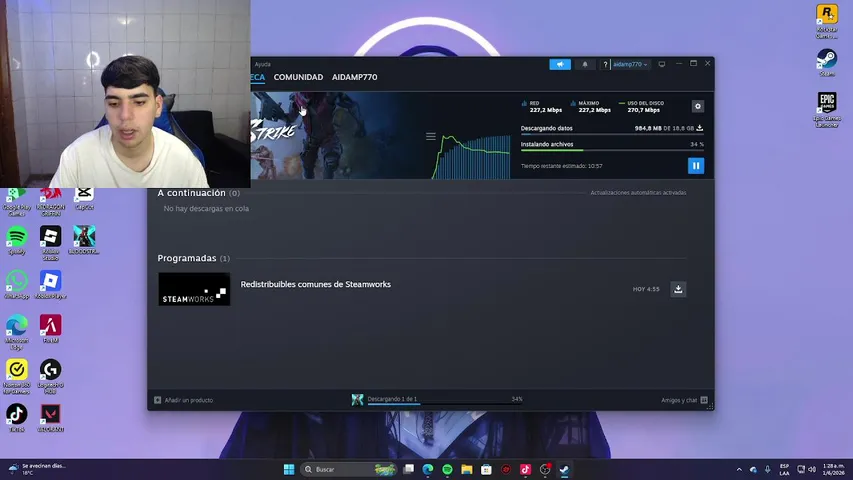This screenshot has width=853, height=480.
Task: Click the download icon next to 18,8 GB
Action: pos(700,128)
